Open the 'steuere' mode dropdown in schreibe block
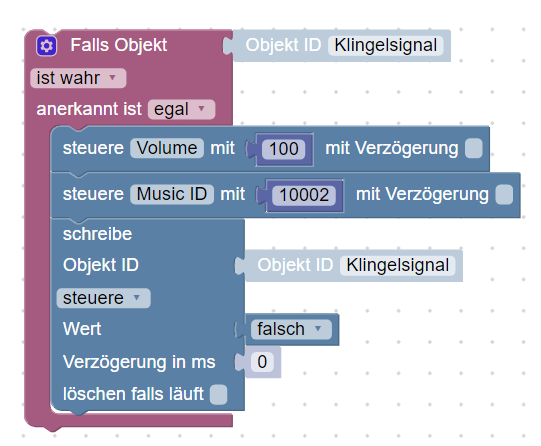 [104, 298]
